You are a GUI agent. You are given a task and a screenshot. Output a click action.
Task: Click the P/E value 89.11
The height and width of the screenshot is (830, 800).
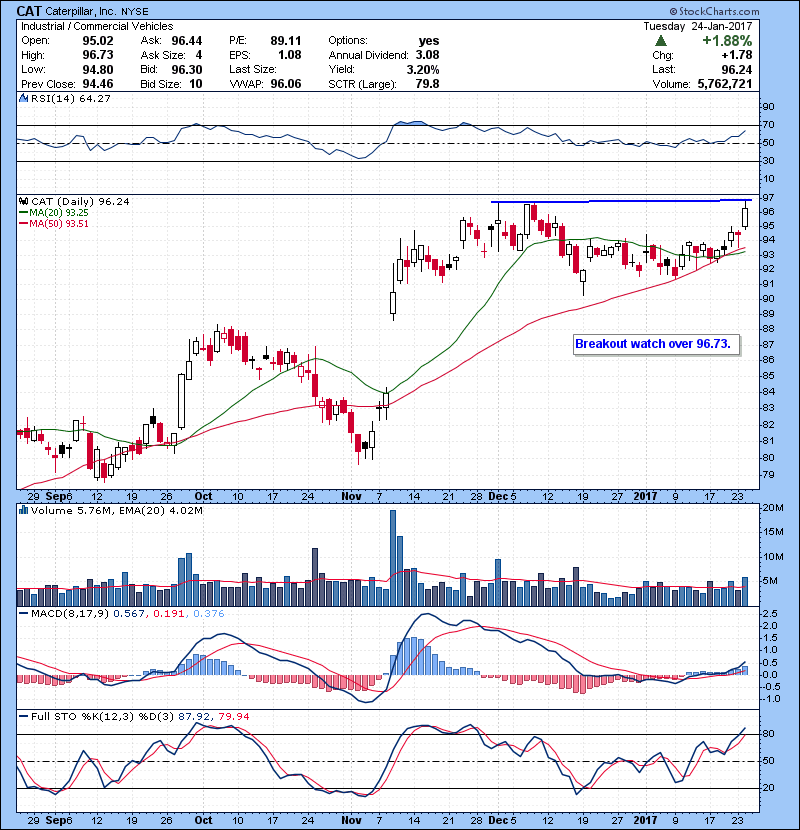(285, 41)
